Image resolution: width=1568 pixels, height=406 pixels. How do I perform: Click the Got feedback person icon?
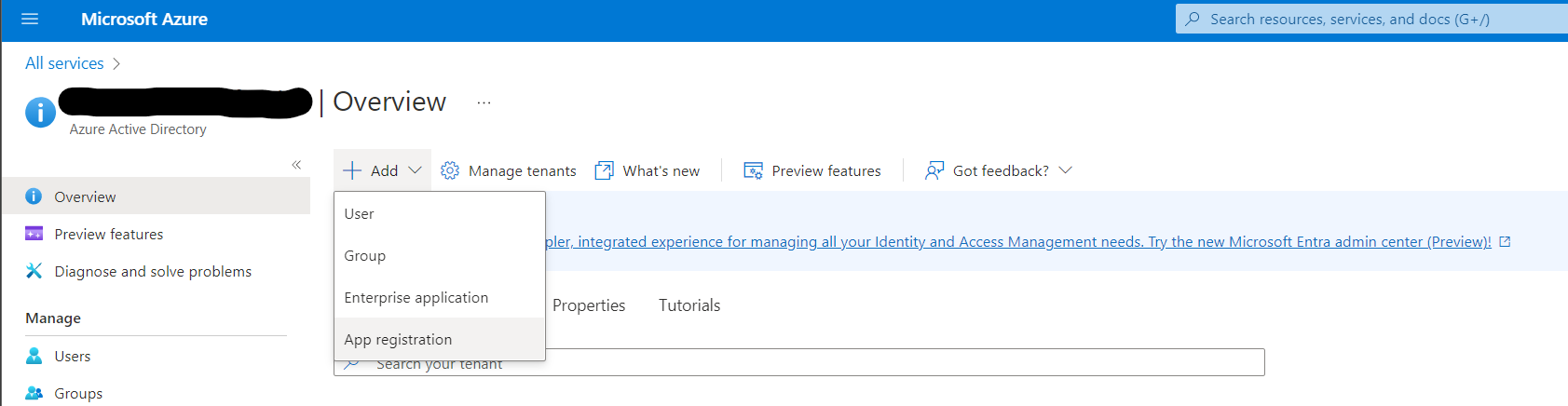point(934,170)
